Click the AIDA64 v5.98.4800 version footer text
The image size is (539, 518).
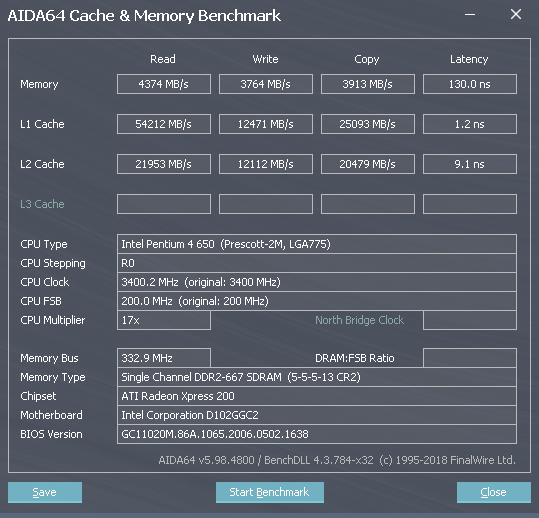tap(337, 460)
